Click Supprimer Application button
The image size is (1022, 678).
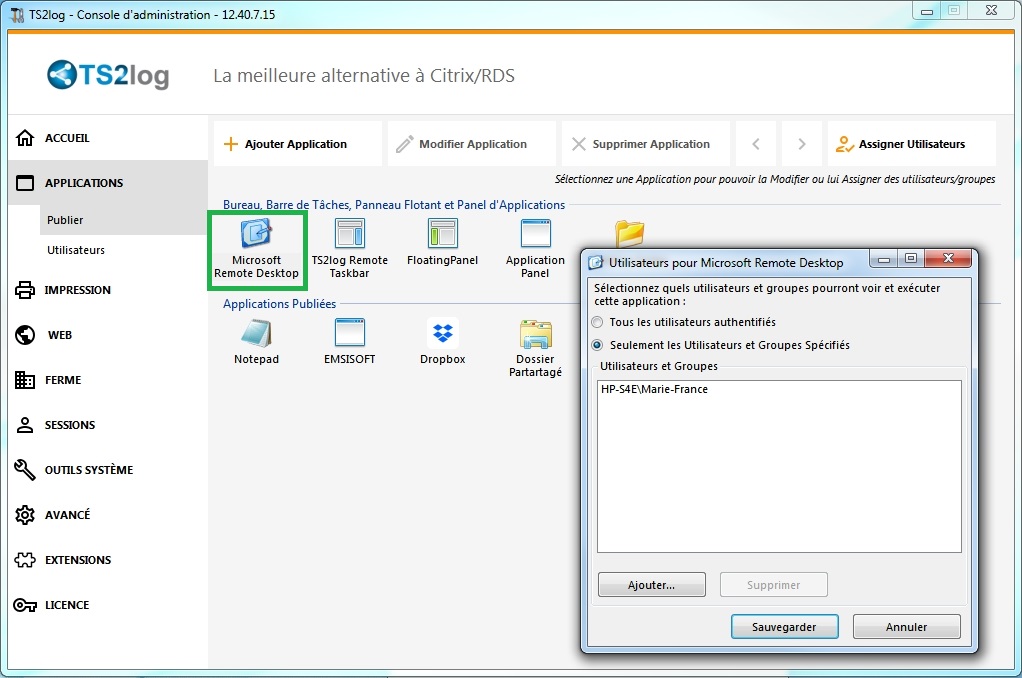[x=646, y=144]
